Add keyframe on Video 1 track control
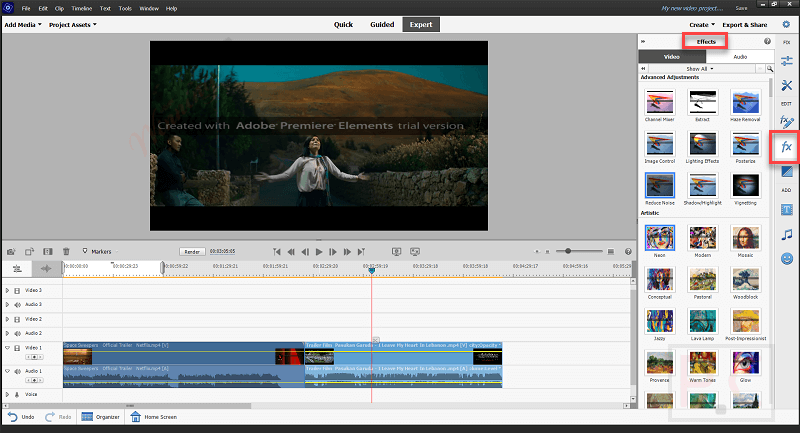This screenshot has width=800, height=433. pyautogui.click(x=34, y=357)
